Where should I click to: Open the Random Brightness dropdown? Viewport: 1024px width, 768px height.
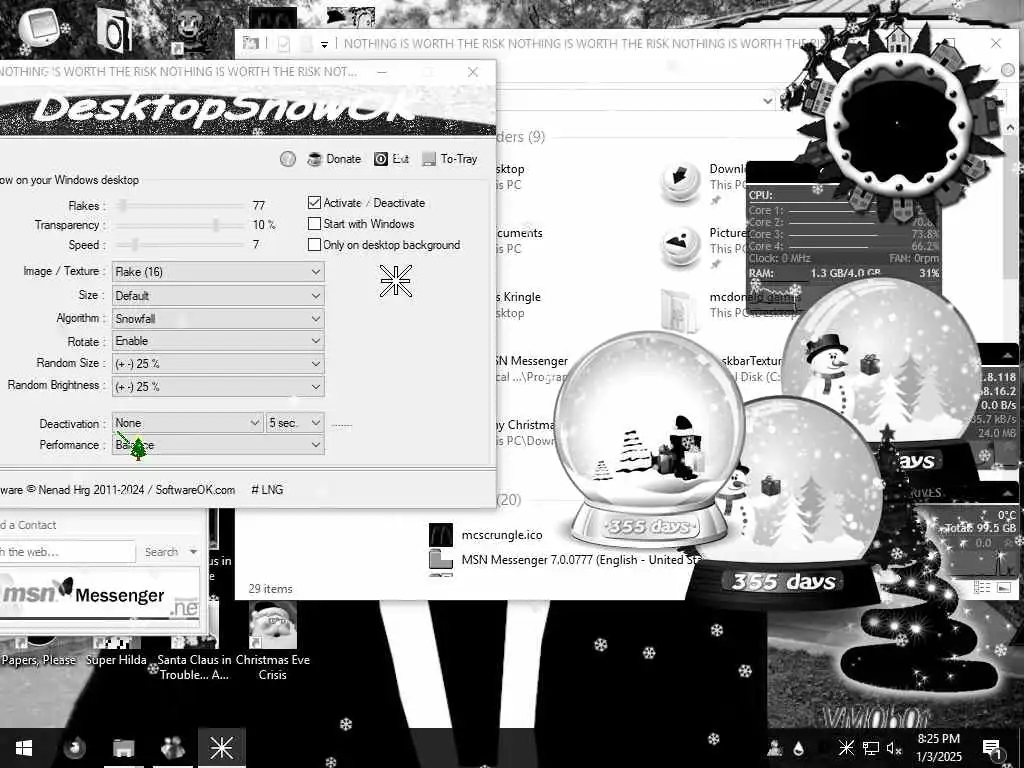coord(218,386)
